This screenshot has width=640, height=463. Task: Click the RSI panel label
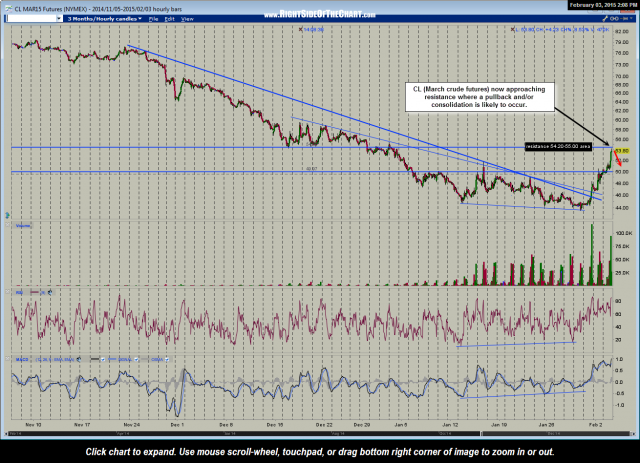19,292
